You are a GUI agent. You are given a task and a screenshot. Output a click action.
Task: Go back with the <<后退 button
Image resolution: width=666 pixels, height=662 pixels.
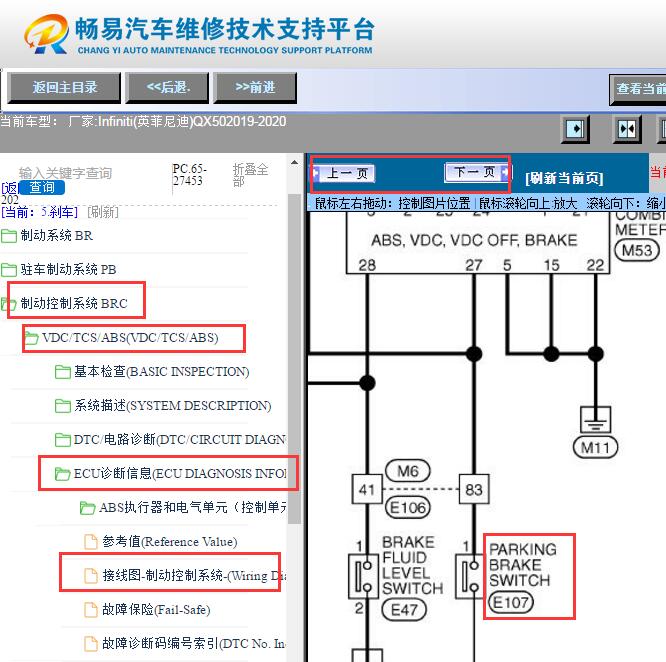[168, 87]
